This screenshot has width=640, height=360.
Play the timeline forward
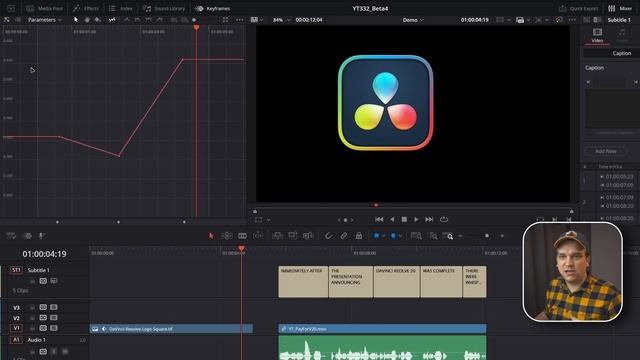(x=416, y=219)
